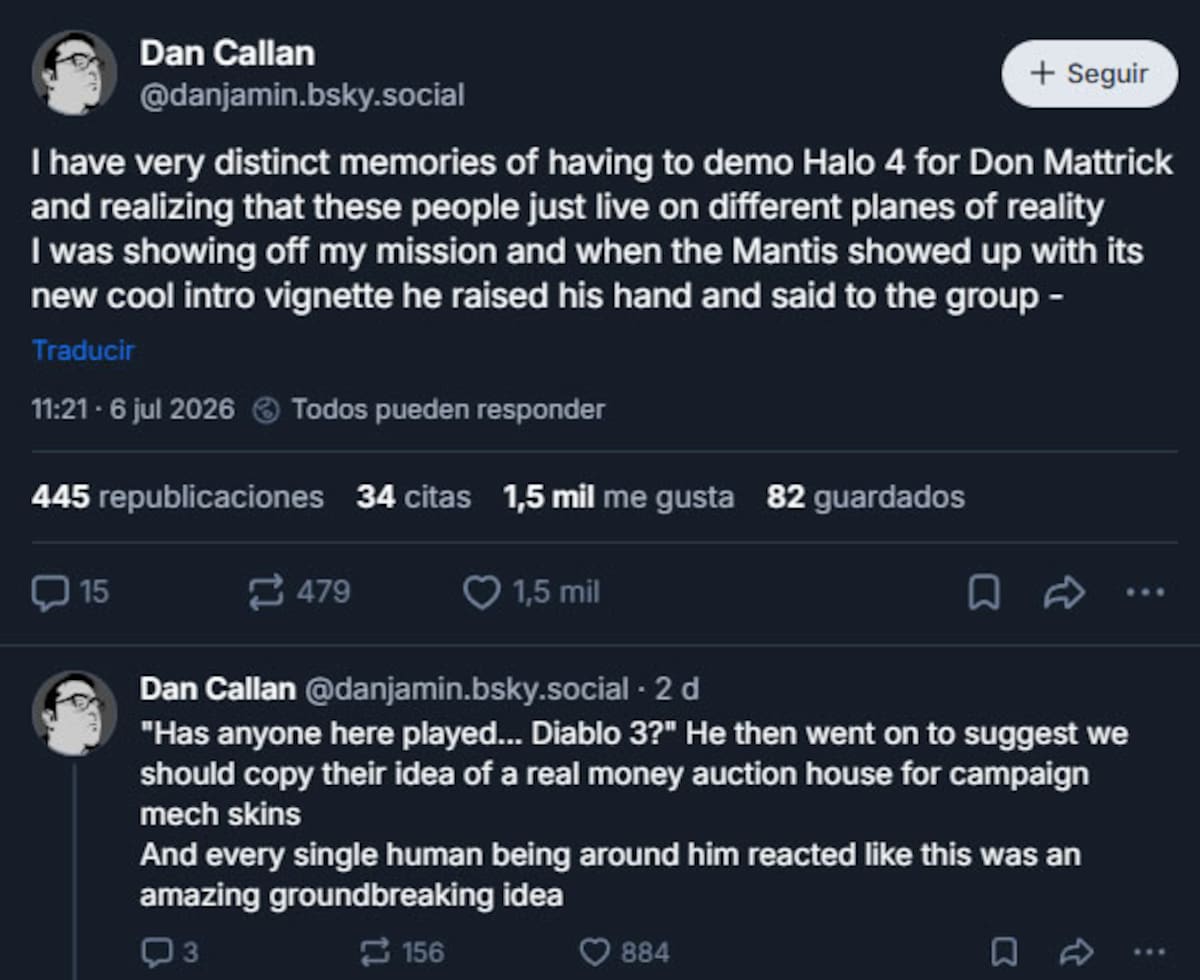Screen dimensions: 1200x980
Task: Translate post using Traducir link
Action: [x=83, y=350]
